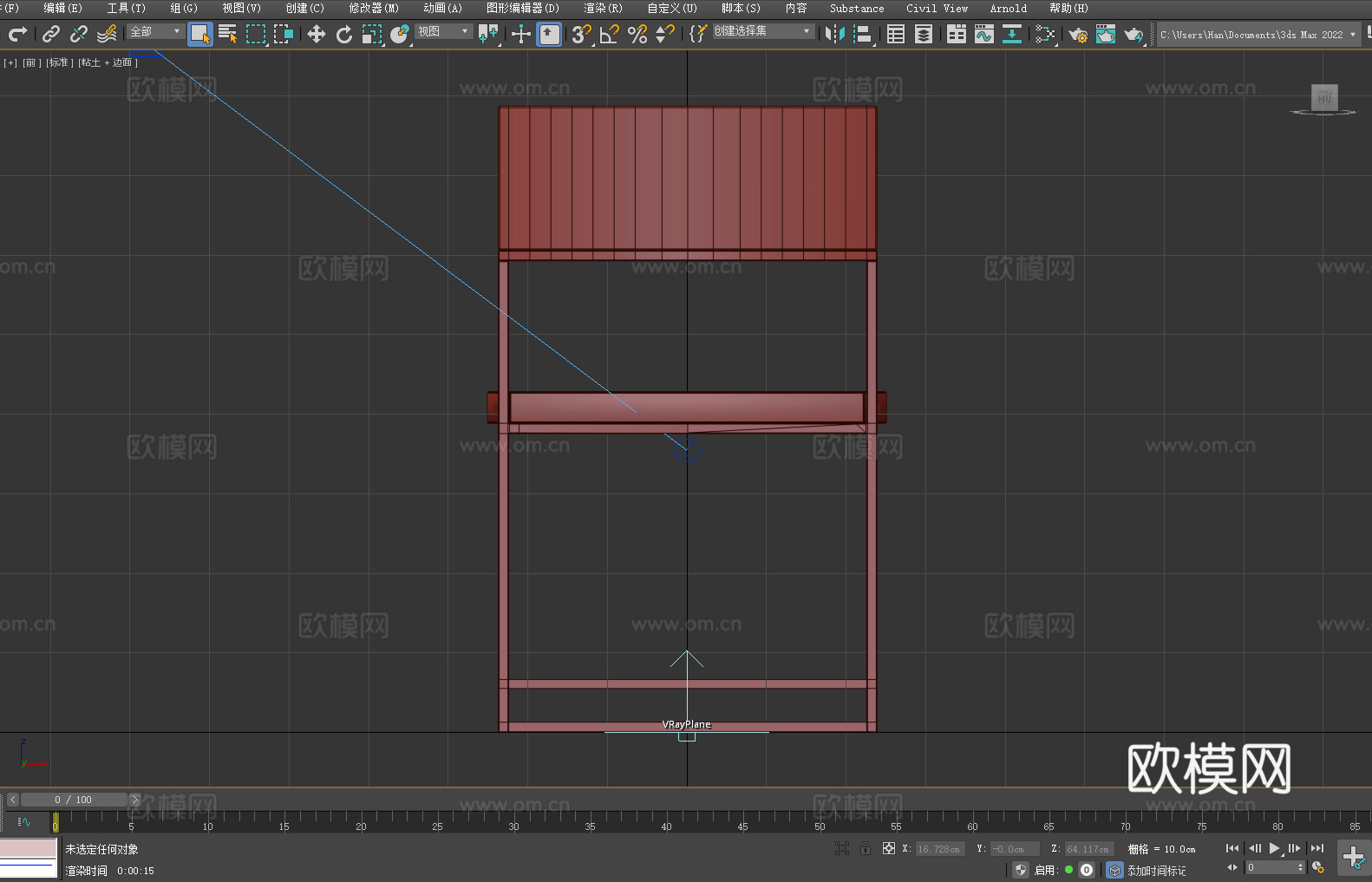Screen dimensions: 1372x882
Task: Activate the Select Object tool
Action: tap(199, 34)
